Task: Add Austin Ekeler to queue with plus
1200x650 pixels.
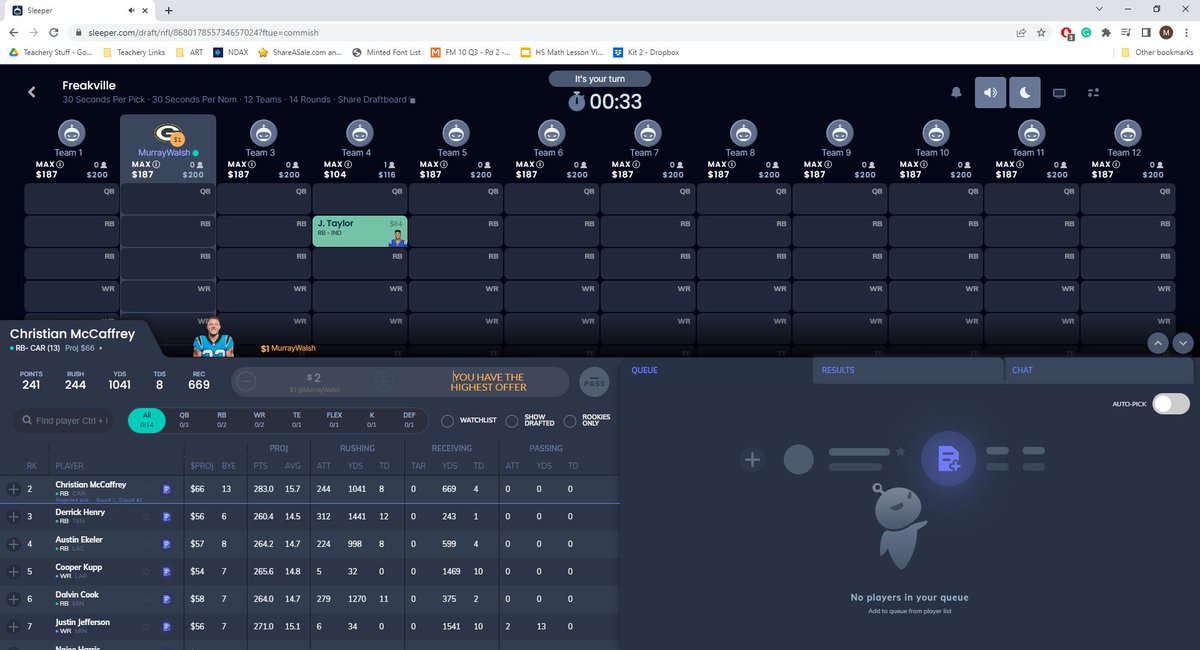Action: point(13,544)
